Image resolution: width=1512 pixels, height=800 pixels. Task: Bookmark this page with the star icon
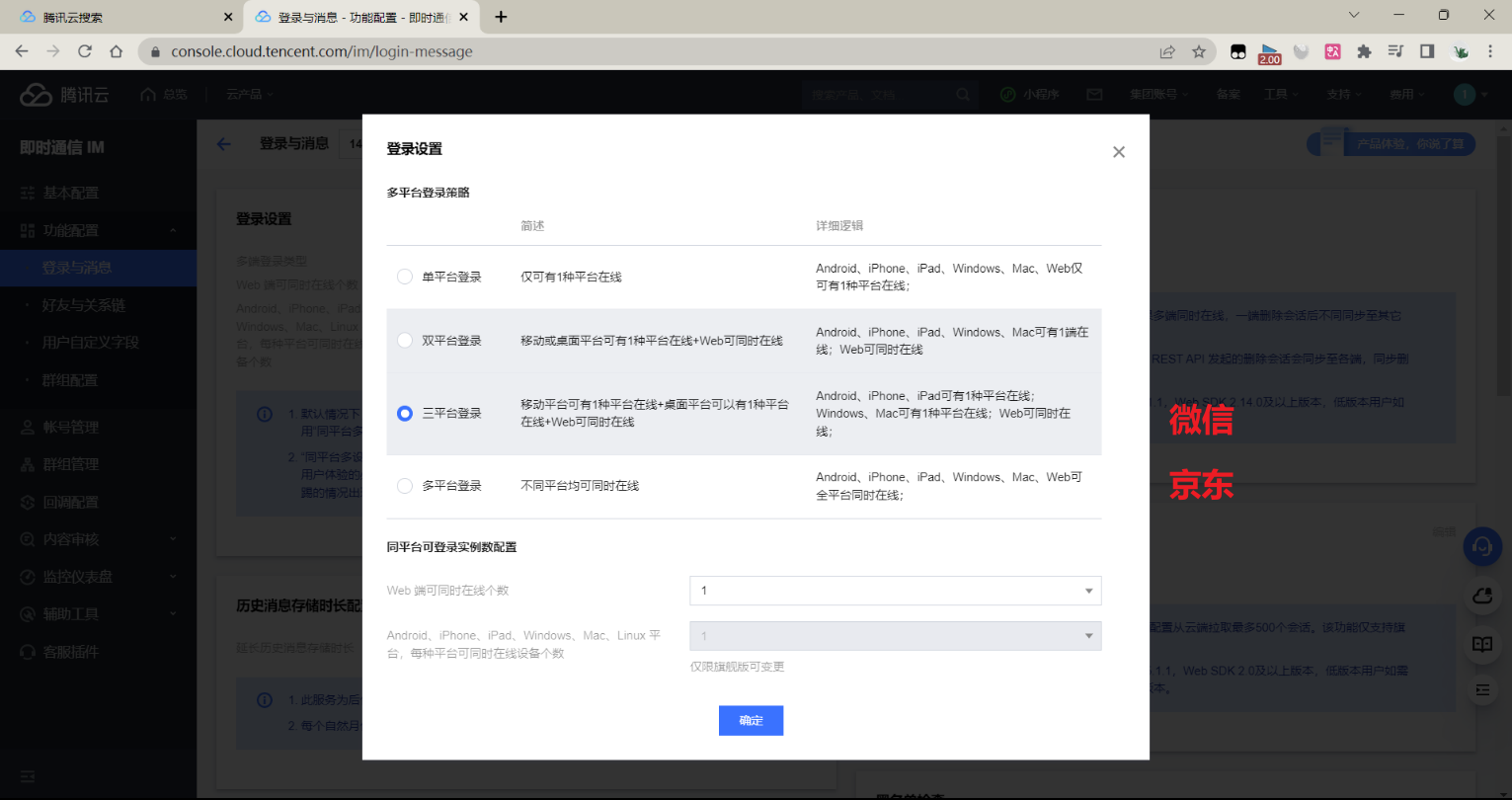[x=1199, y=51]
